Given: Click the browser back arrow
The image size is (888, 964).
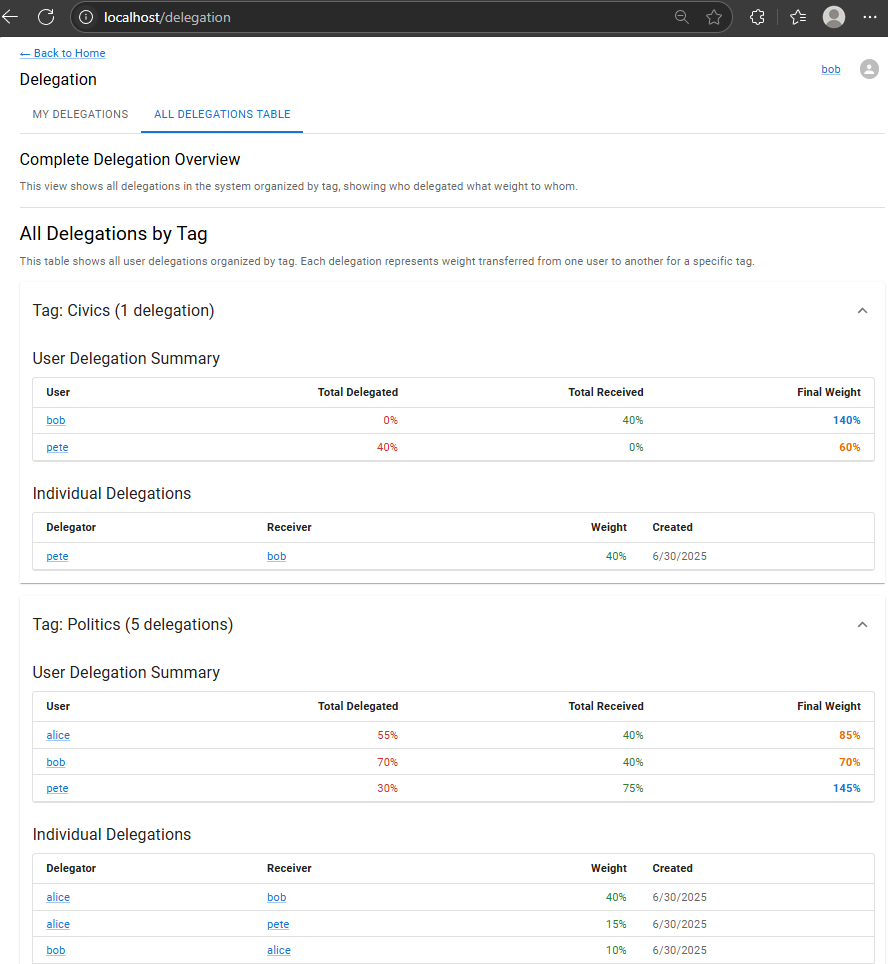Looking at the screenshot, I should (x=10, y=17).
